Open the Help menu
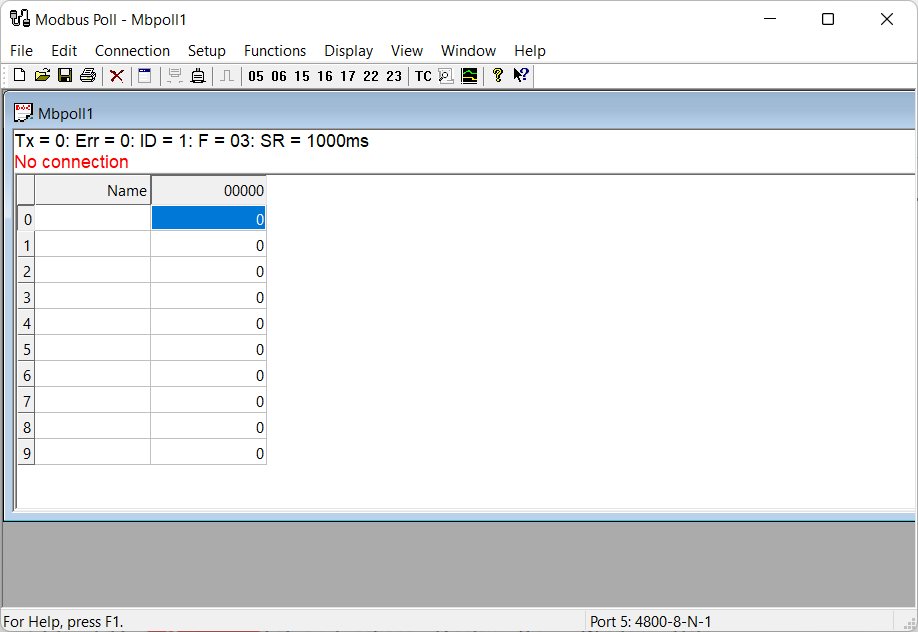The height and width of the screenshot is (632, 918). coord(530,51)
